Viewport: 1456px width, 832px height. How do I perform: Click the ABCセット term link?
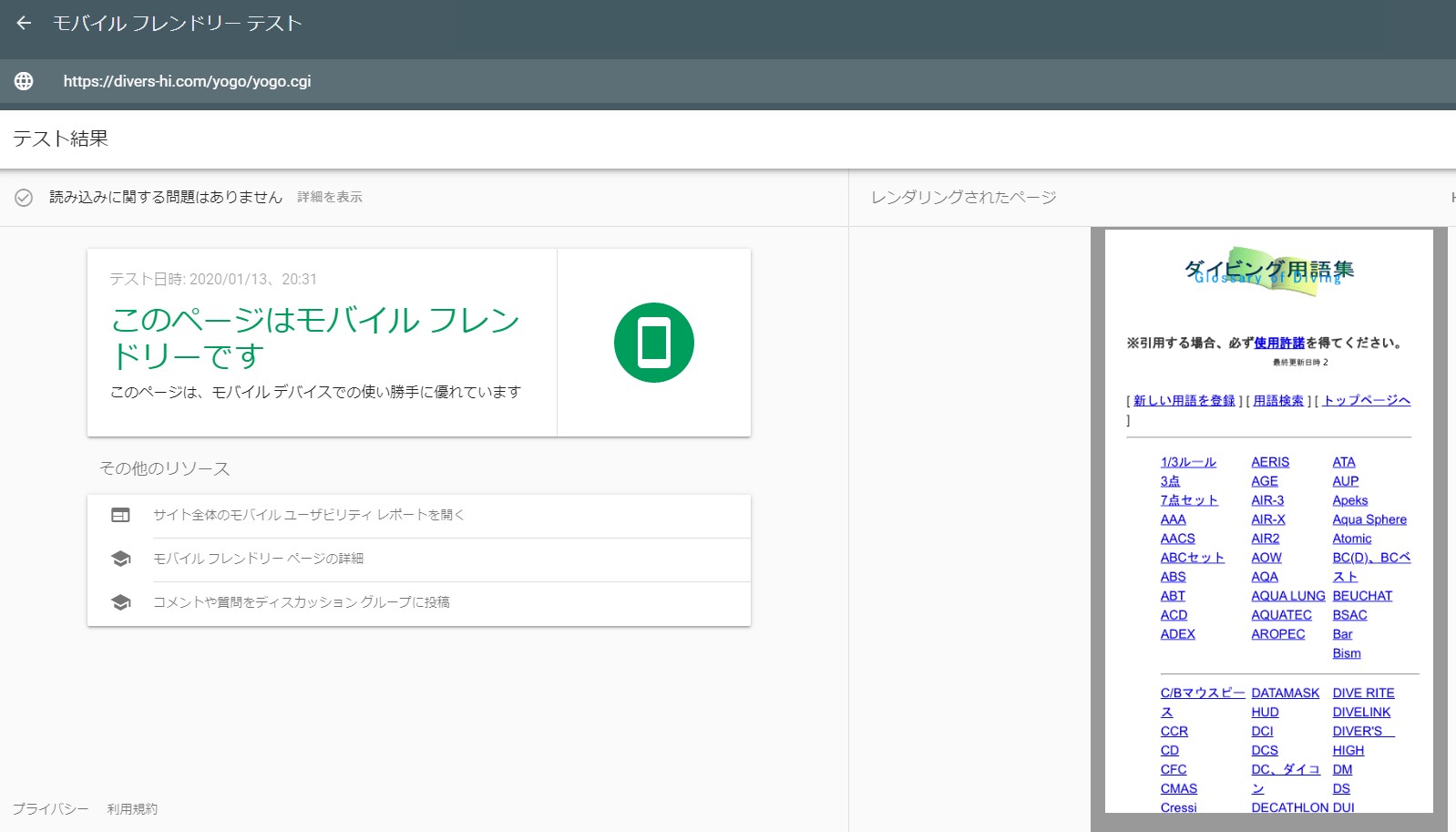[x=1193, y=558]
